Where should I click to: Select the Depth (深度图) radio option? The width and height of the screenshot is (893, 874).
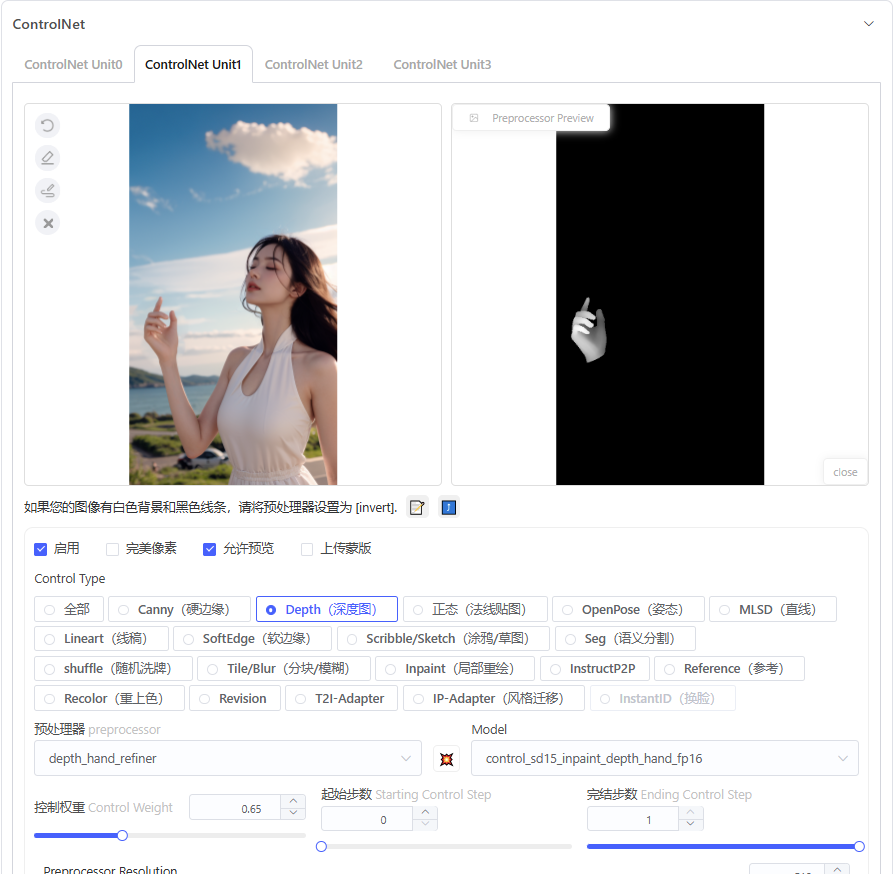pos(327,609)
